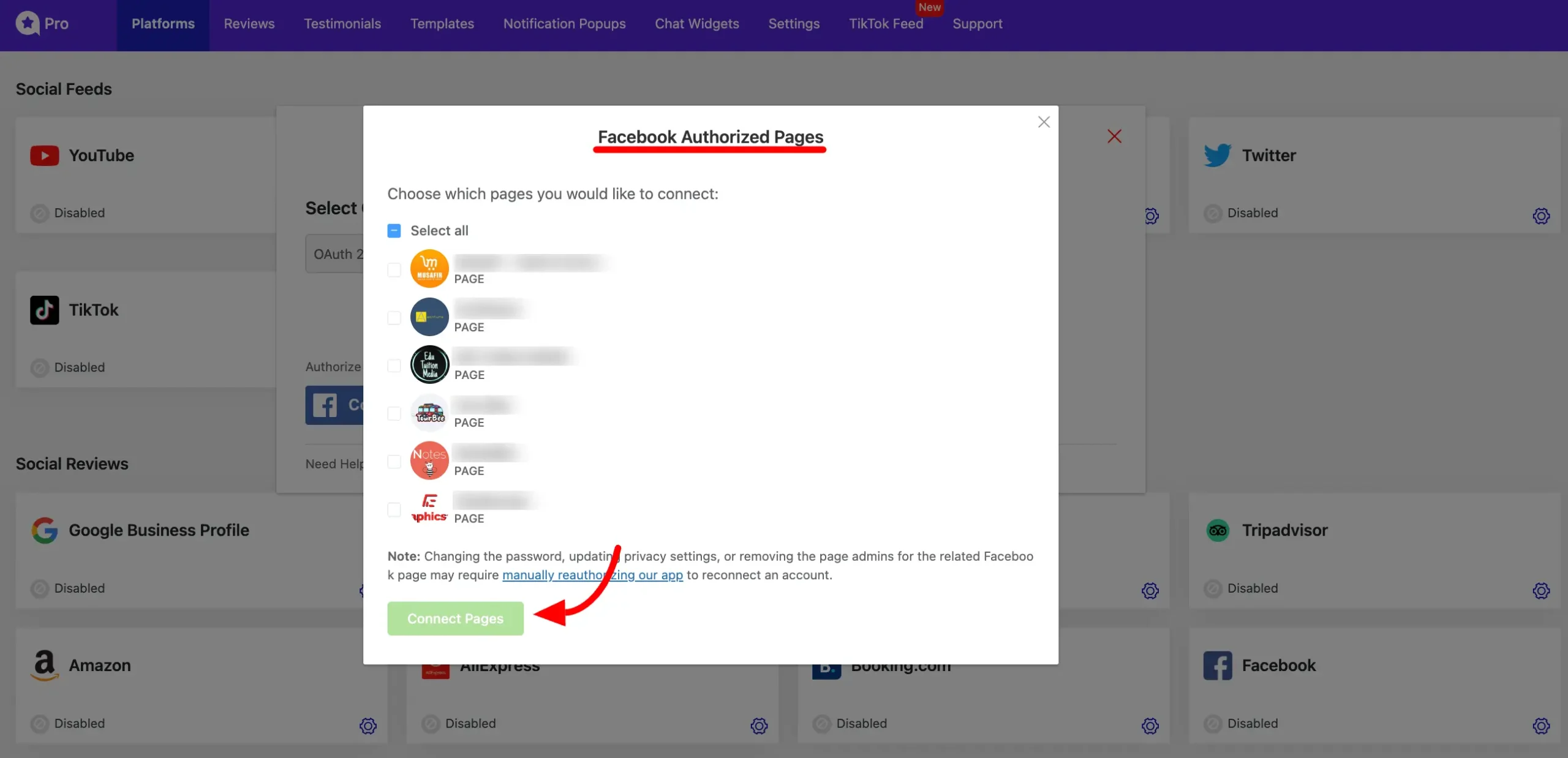The image size is (1568, 758).
Task: Open settings gear beside the red X panel
Action: pyautogui.click(x=1152, y=216)
